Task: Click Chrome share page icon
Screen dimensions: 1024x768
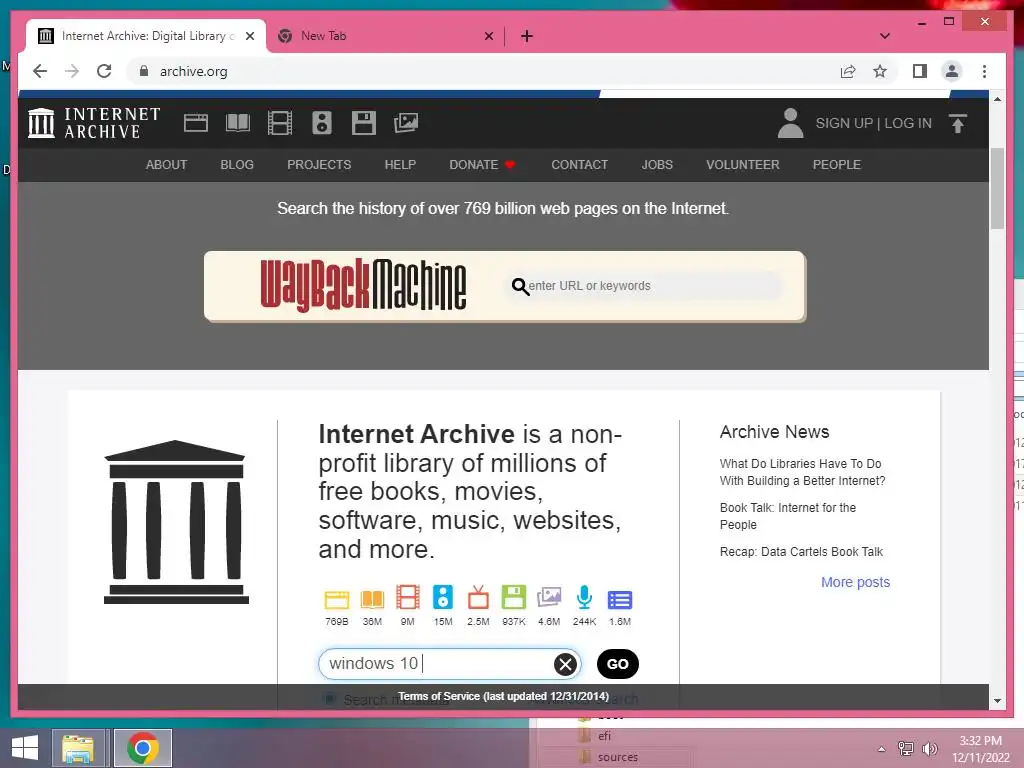Action: pos(848,71)
